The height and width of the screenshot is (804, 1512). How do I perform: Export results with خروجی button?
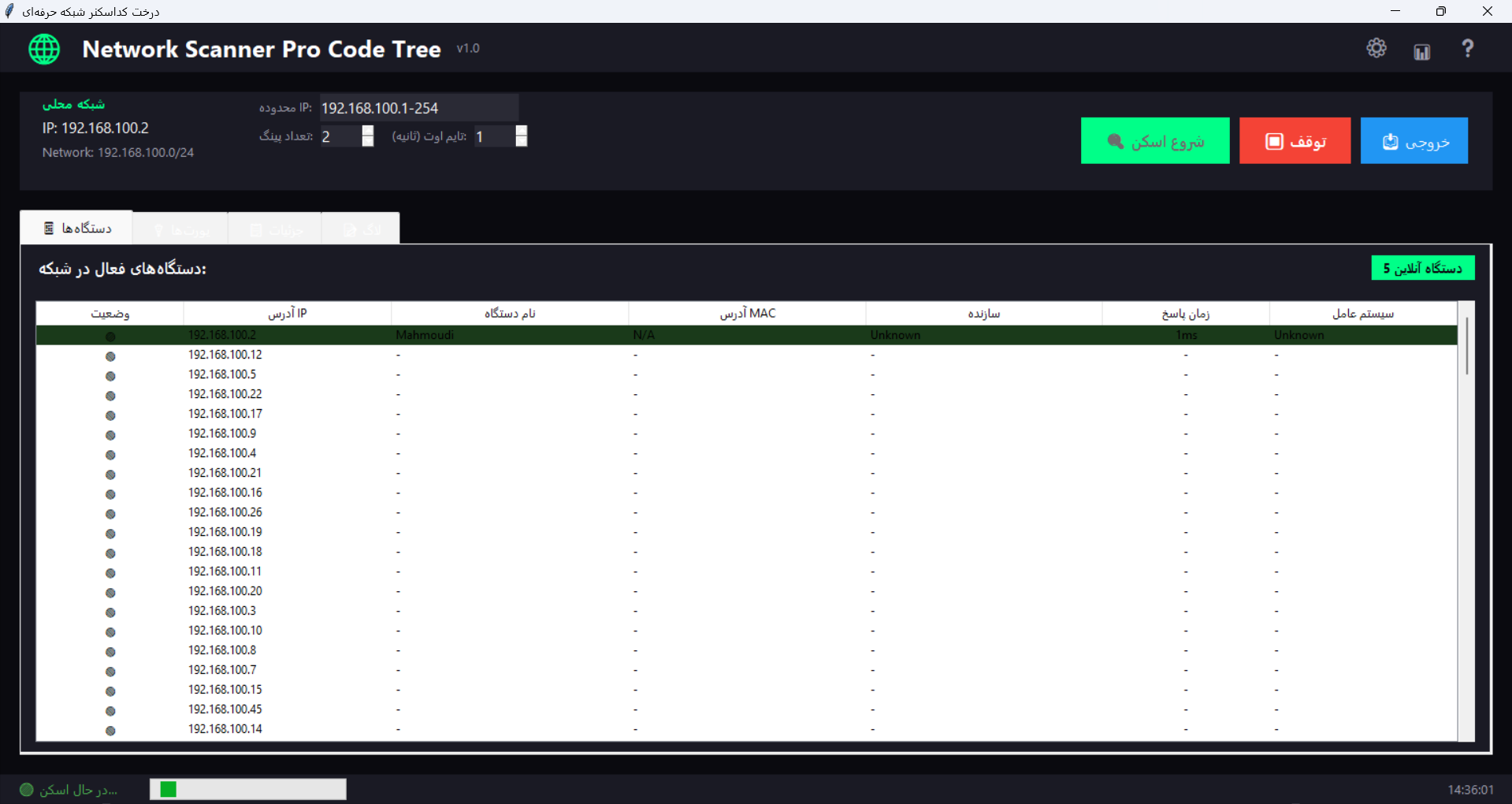pos(1414,141)
